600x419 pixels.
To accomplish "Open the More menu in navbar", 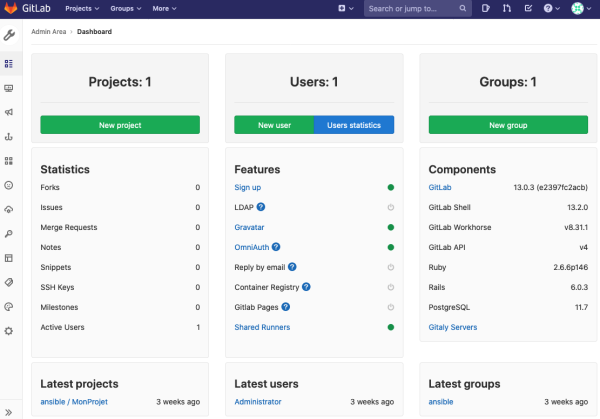I will (165, 8).
